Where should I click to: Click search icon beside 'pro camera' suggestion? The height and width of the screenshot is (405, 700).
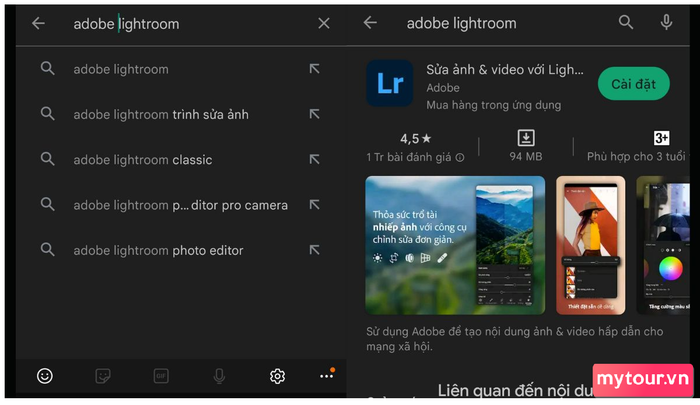(x=47, y=205)
